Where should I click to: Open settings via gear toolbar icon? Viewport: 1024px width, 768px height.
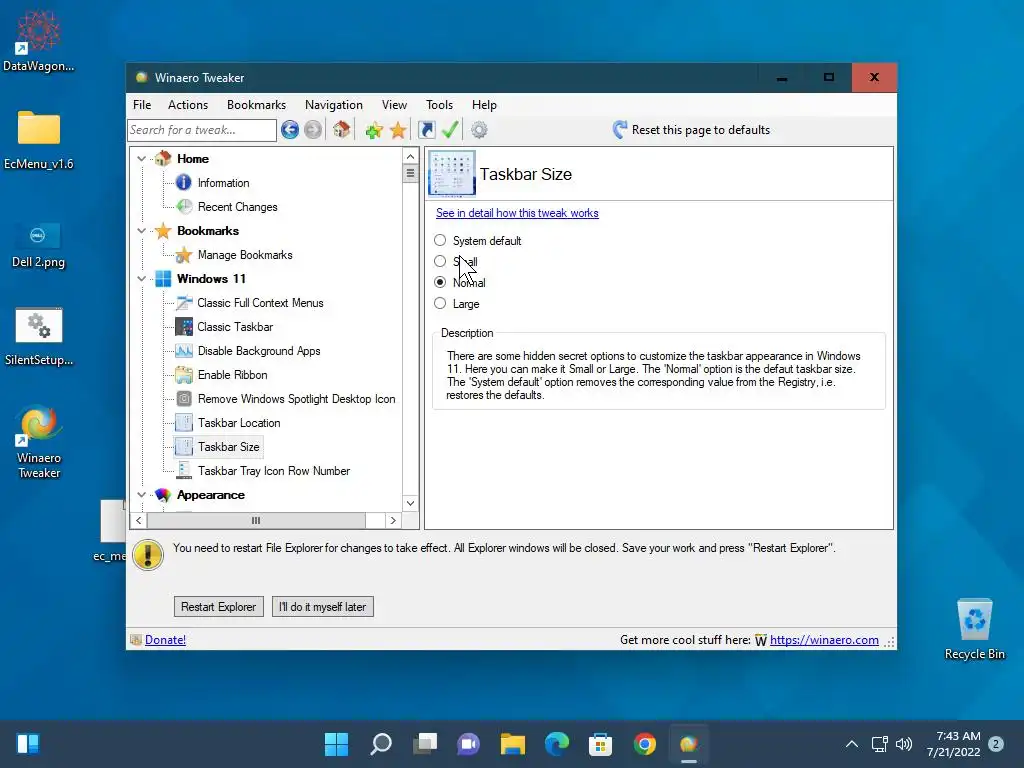click(x=479, y=130)
